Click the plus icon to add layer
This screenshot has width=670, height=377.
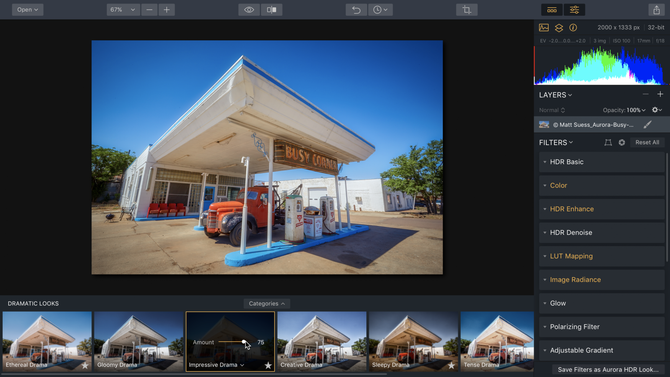point(660,94)
